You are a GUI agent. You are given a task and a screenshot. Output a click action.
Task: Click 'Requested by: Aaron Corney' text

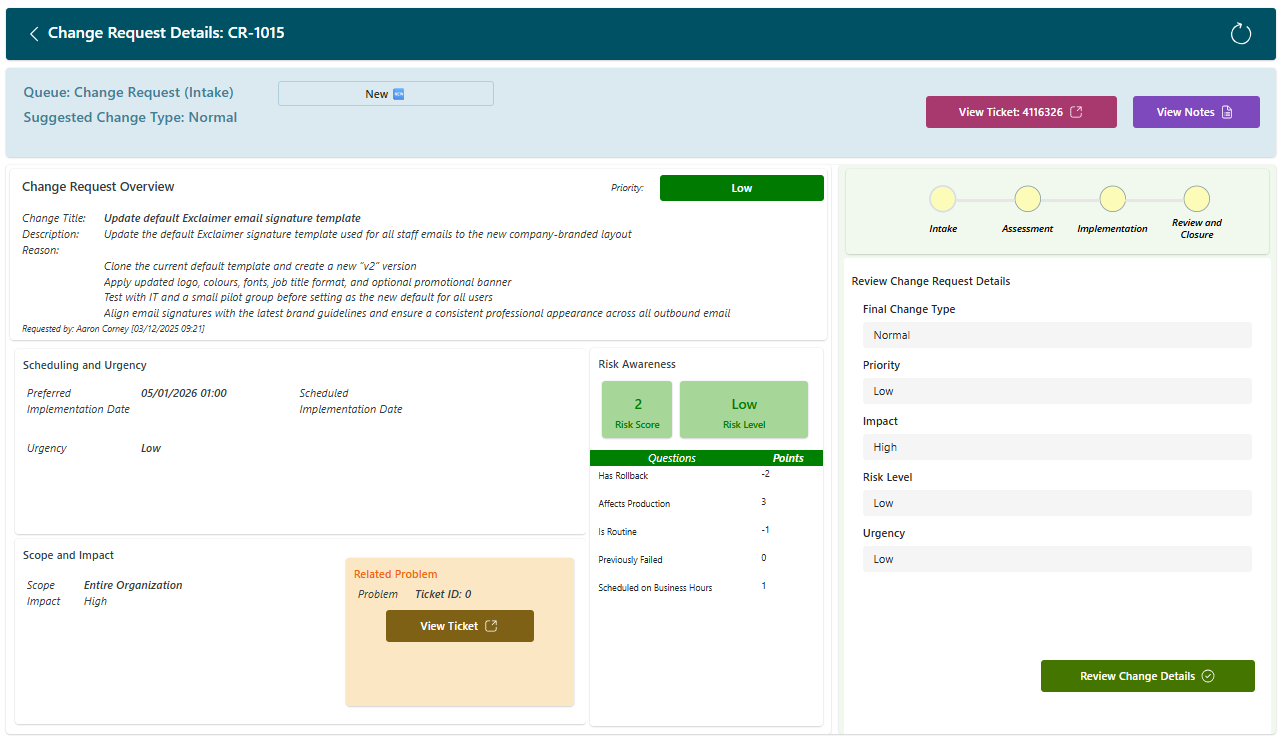point(113,328)
